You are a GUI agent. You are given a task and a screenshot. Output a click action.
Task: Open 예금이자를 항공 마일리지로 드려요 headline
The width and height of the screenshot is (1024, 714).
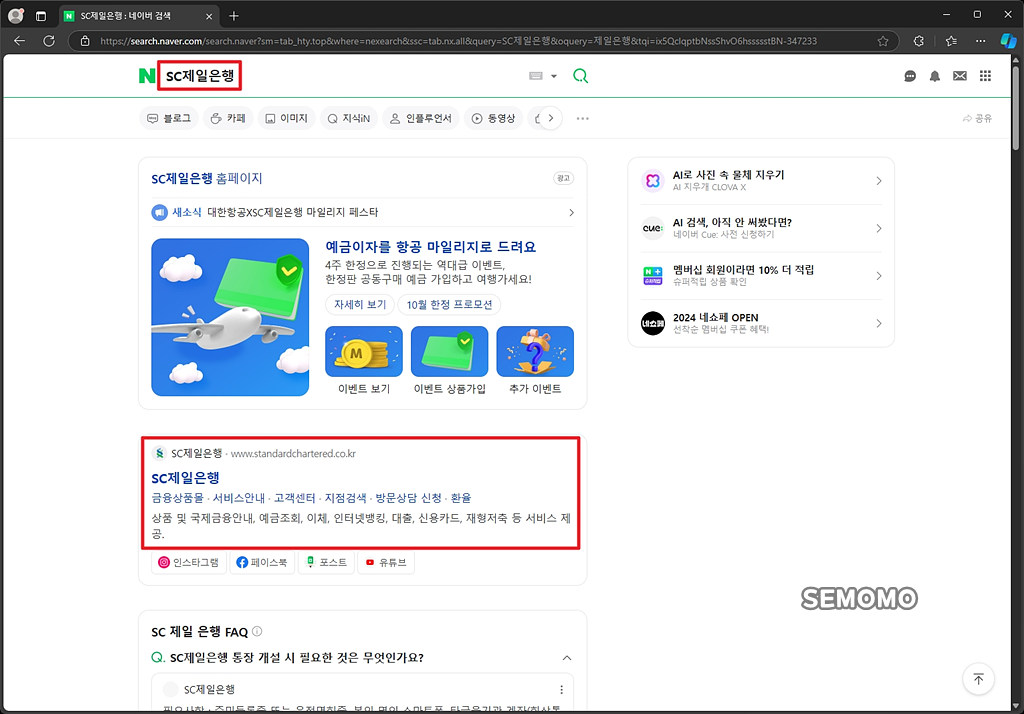click(x=430, y=247)
